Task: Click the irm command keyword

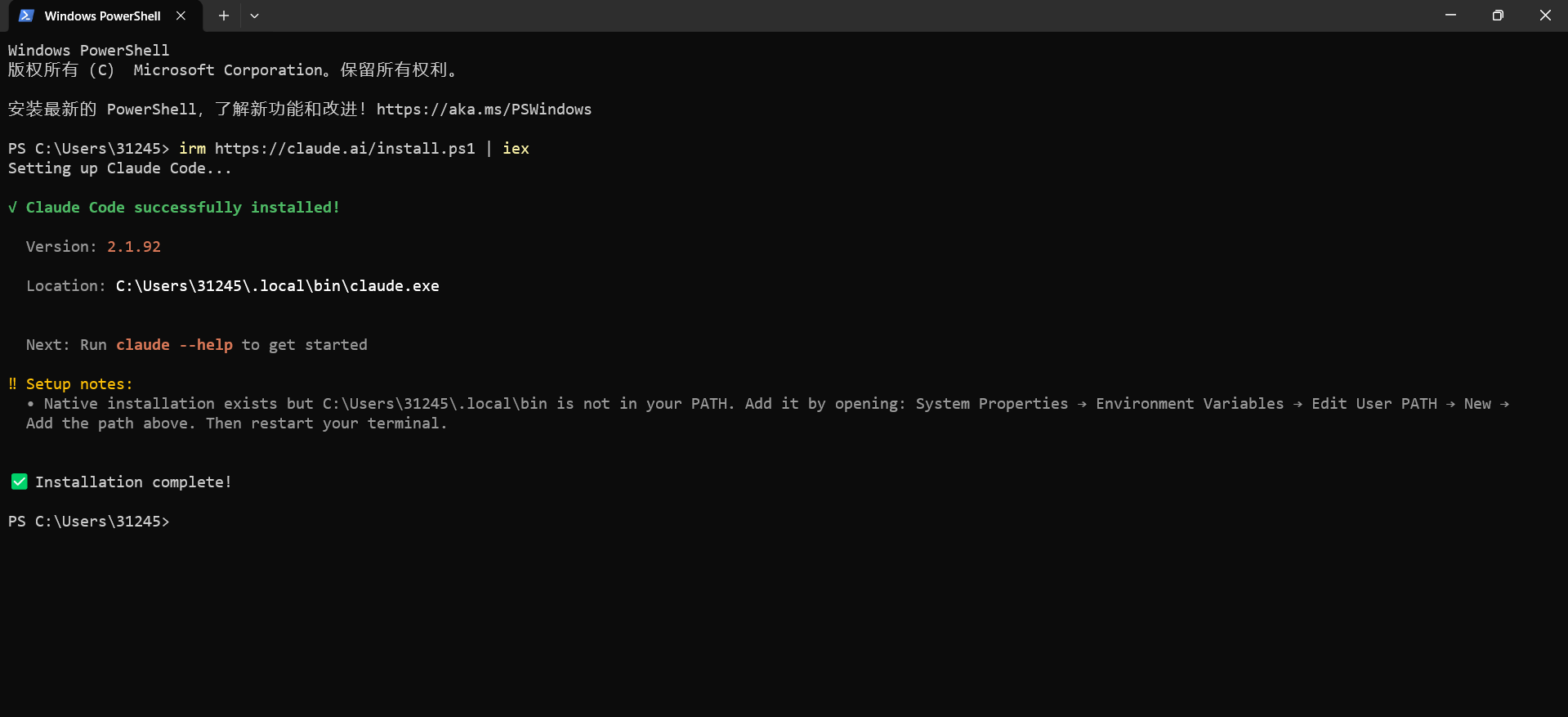Action: (x=192, y=149)
